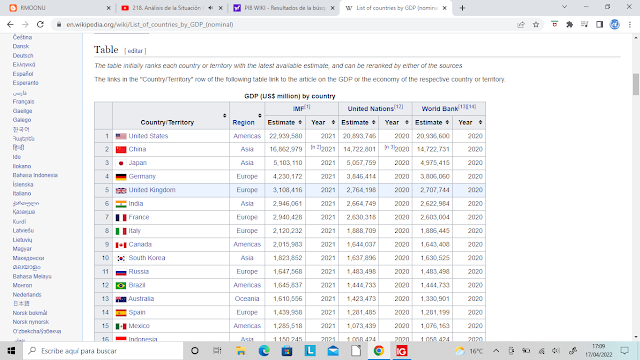The image size is (640, 360).
Task: Open the browser extensions puzzle icon
Action: click(x=569, y=24)
